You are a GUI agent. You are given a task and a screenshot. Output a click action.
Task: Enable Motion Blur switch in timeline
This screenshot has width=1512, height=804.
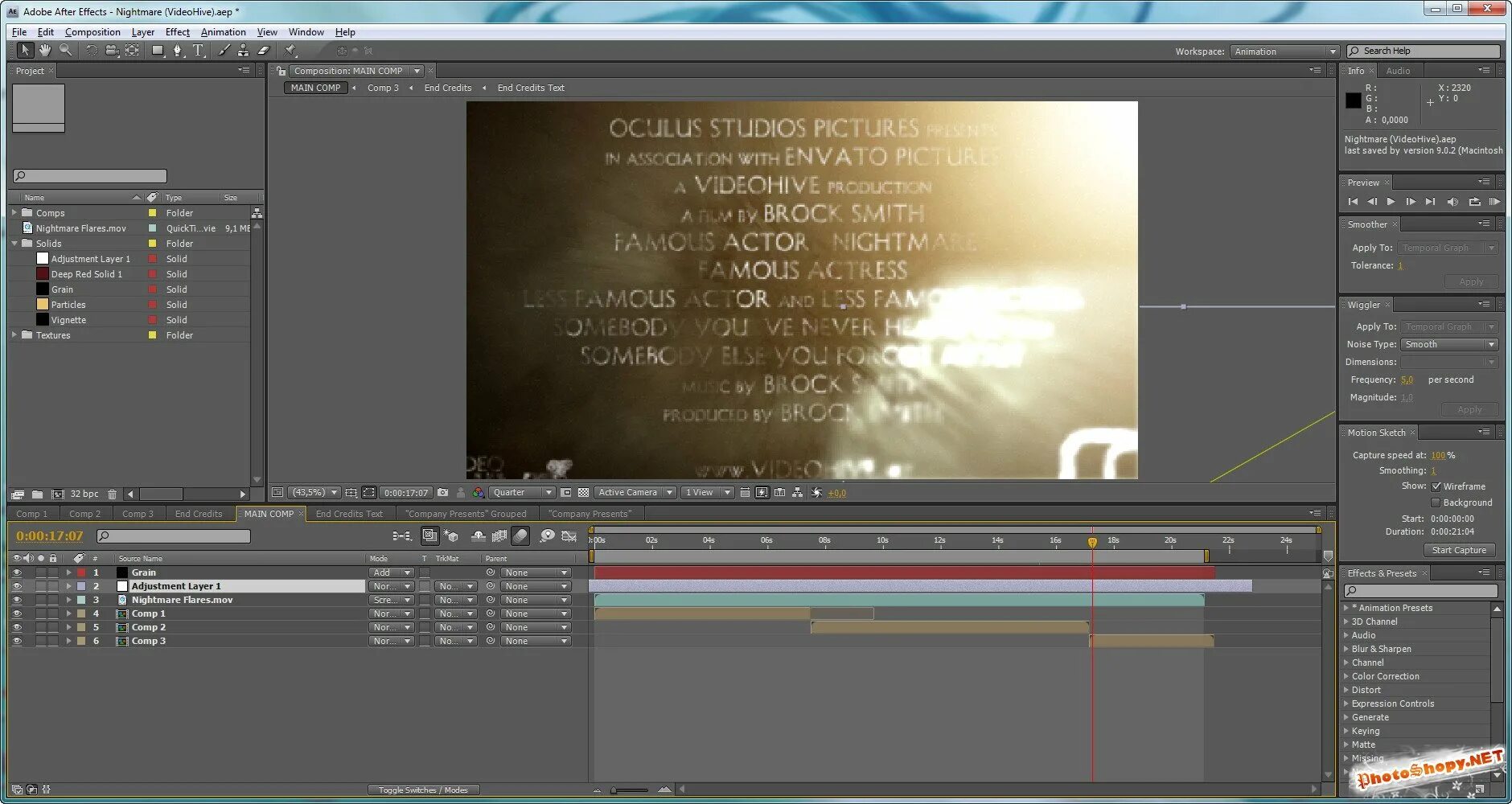(520, 535)
